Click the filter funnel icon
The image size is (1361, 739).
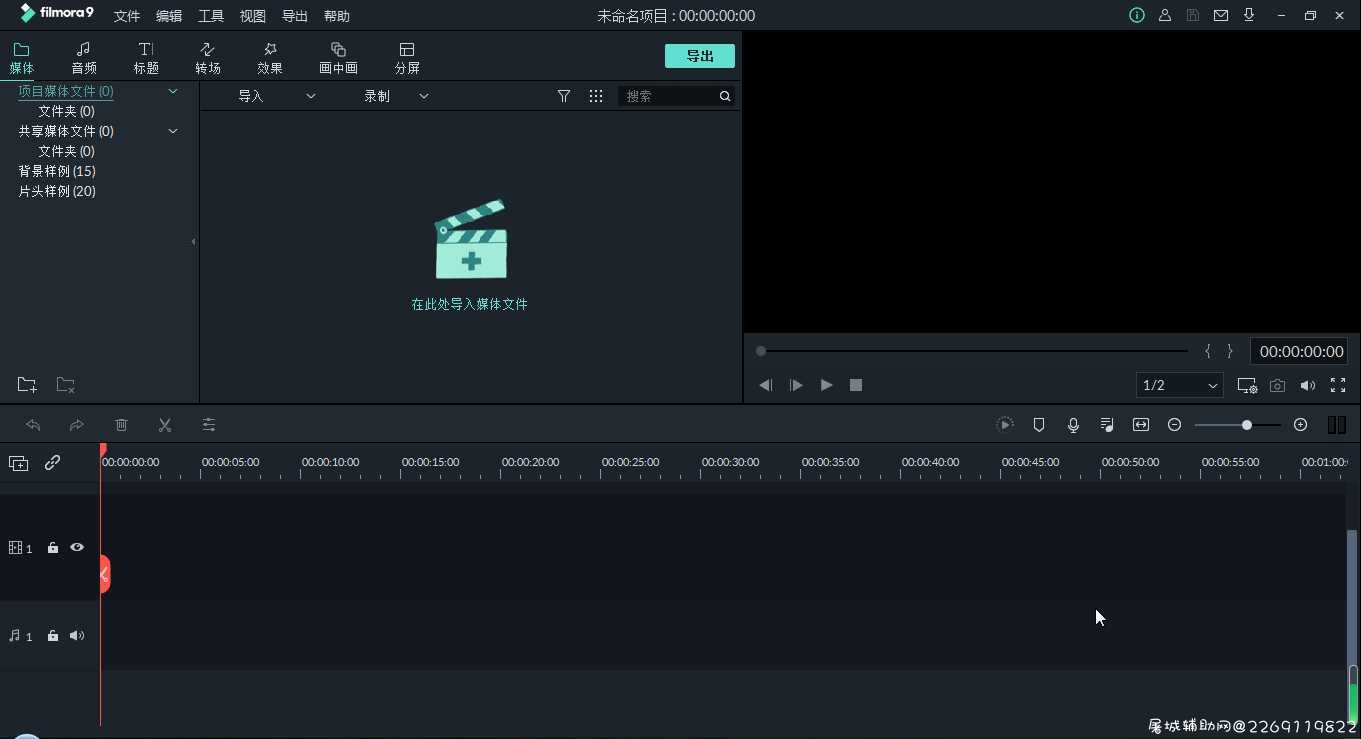(x=564, y=96)
